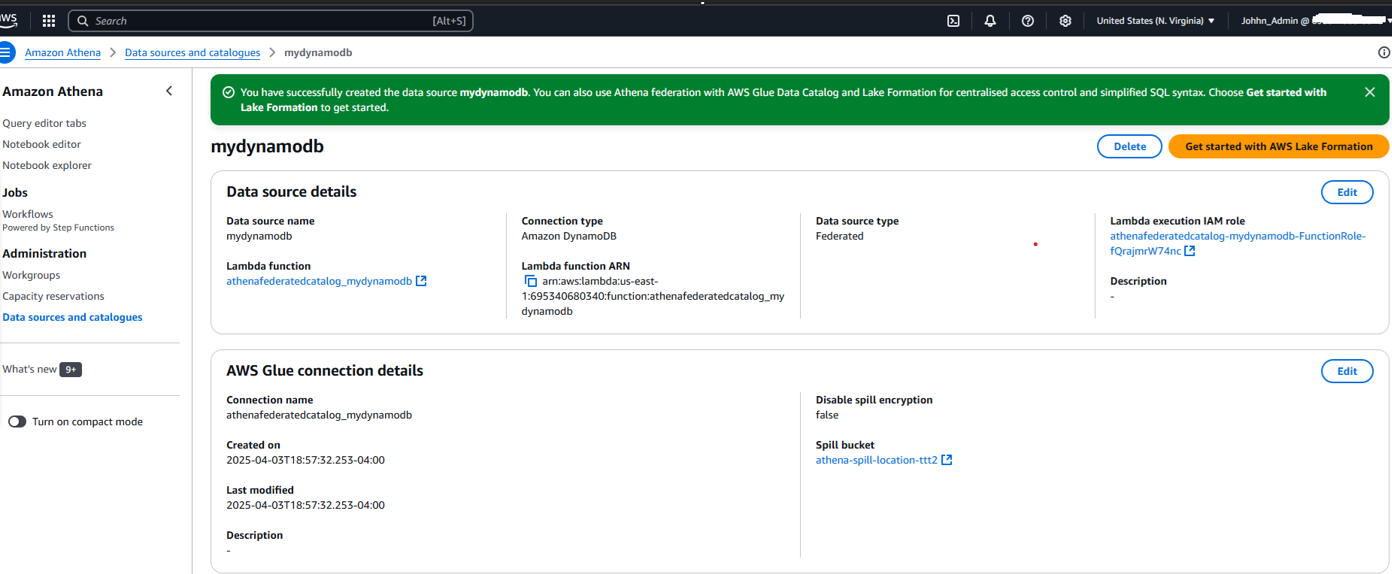
Task: Open What's new in the sidebar
Action: [x=30, y=369]
